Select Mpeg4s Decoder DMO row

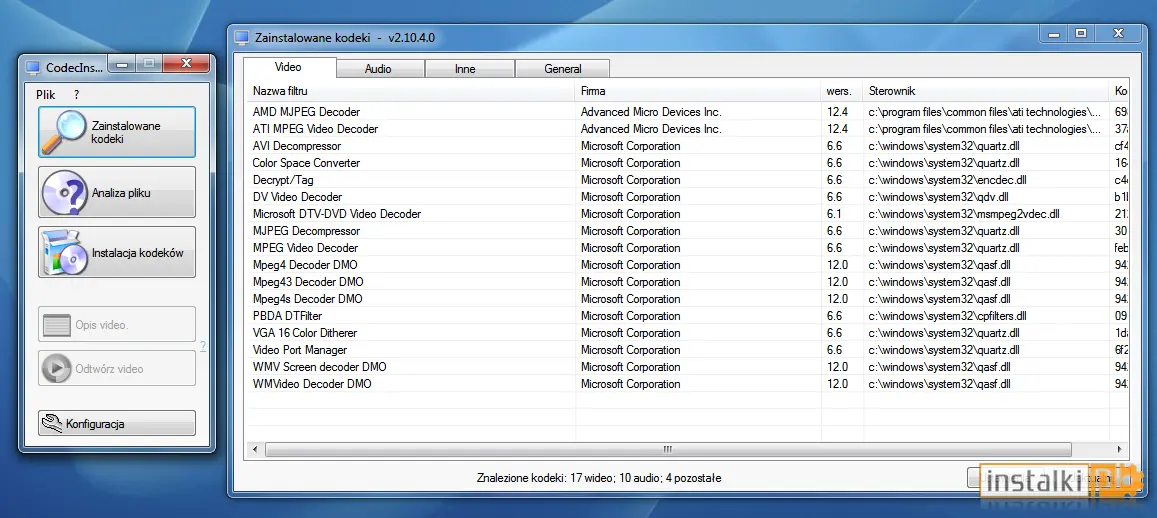click(688, 299)
